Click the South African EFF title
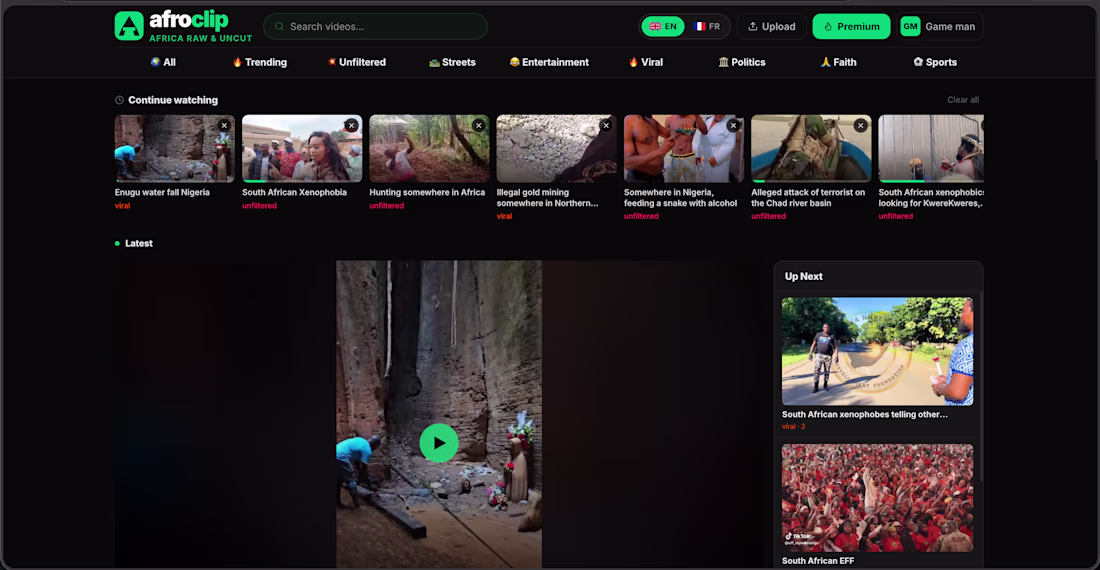 pos(818,561)
